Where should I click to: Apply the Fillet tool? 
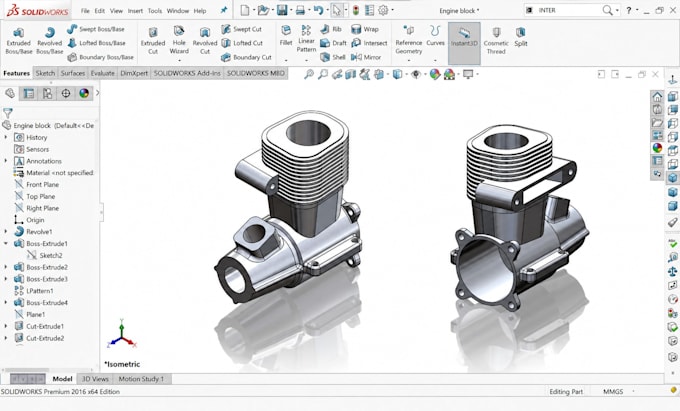(286, 36)
